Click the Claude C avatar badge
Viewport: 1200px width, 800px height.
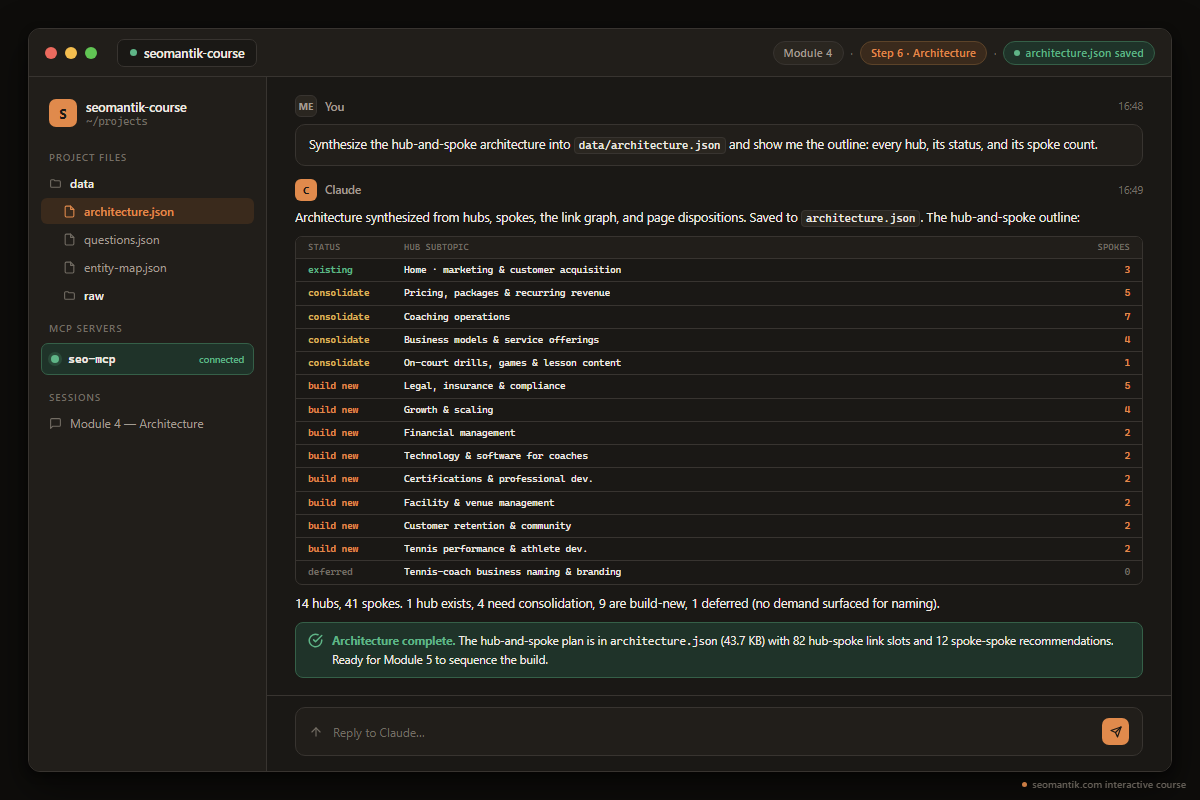point(306,190)
